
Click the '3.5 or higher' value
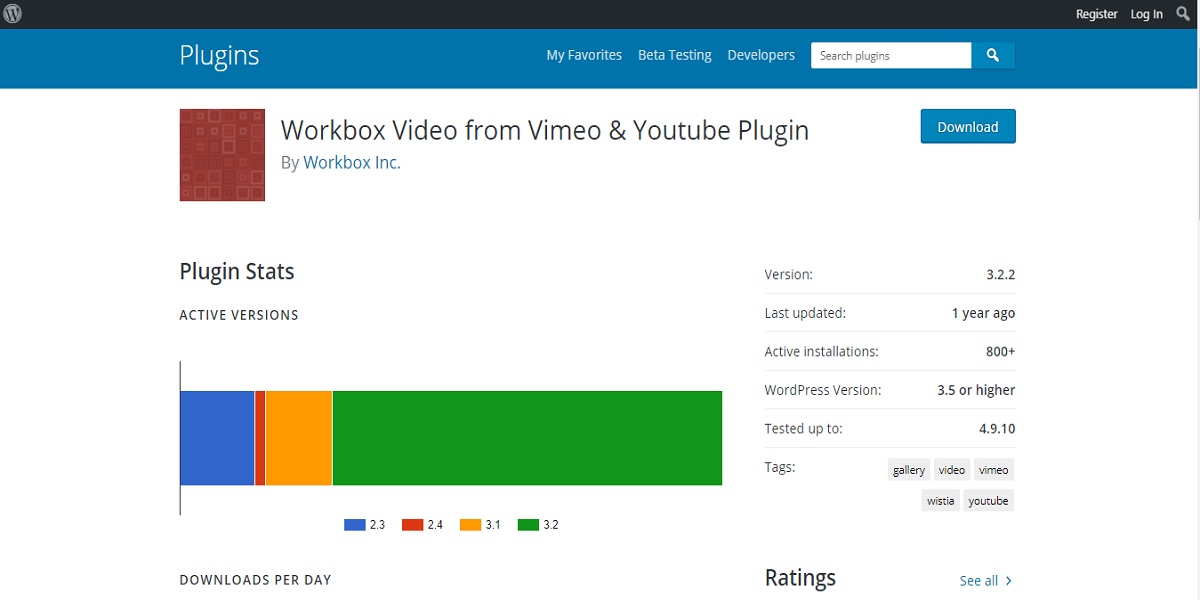click(x=976, y=390)
